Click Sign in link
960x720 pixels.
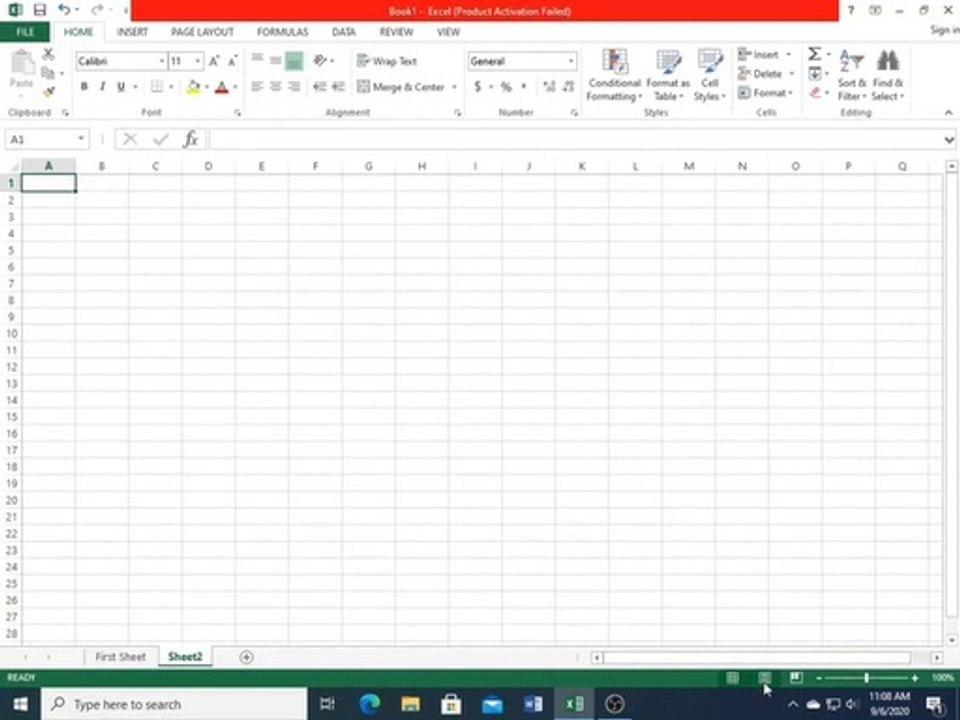945,29
